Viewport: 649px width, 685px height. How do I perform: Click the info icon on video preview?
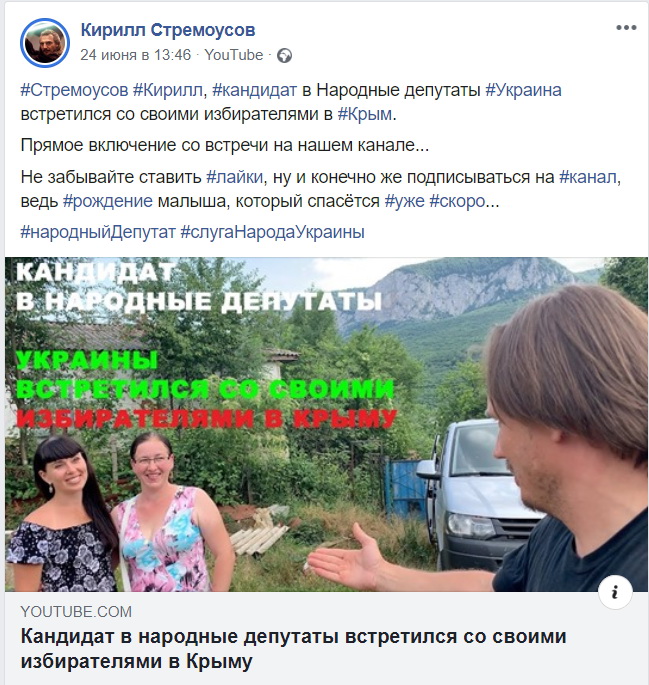tap(615, 593)
